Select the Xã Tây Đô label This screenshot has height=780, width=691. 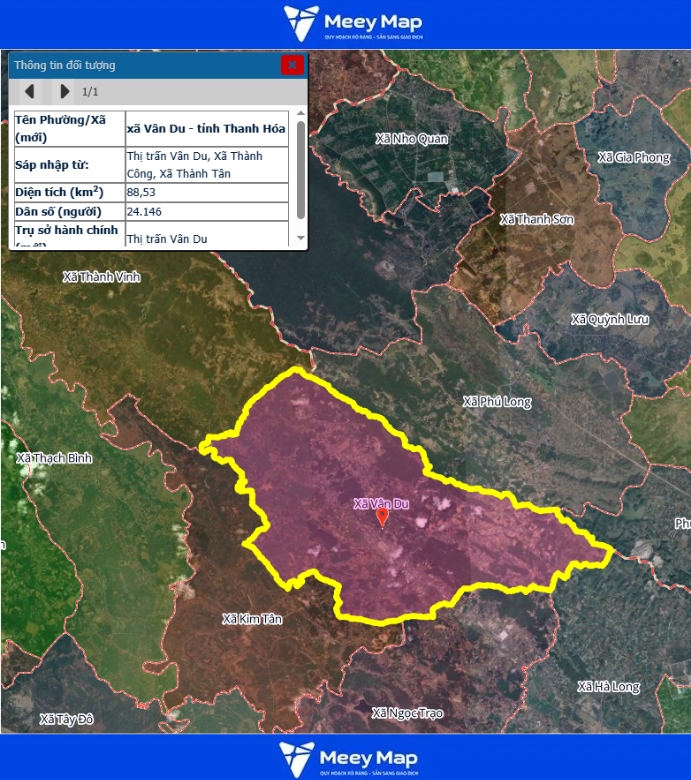click(66, 719)
